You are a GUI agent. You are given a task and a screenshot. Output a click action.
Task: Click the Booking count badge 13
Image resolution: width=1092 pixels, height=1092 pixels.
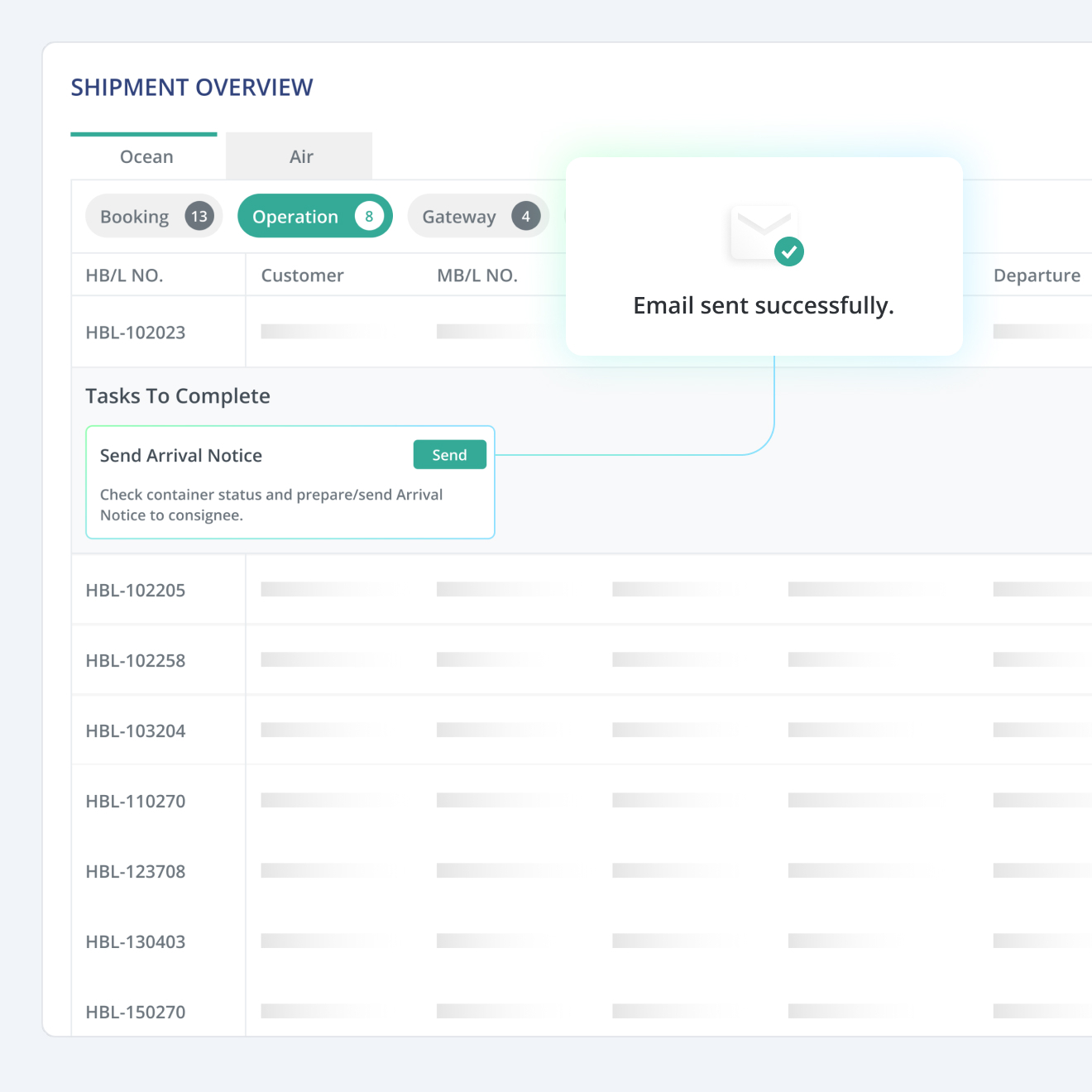point(199,217)
